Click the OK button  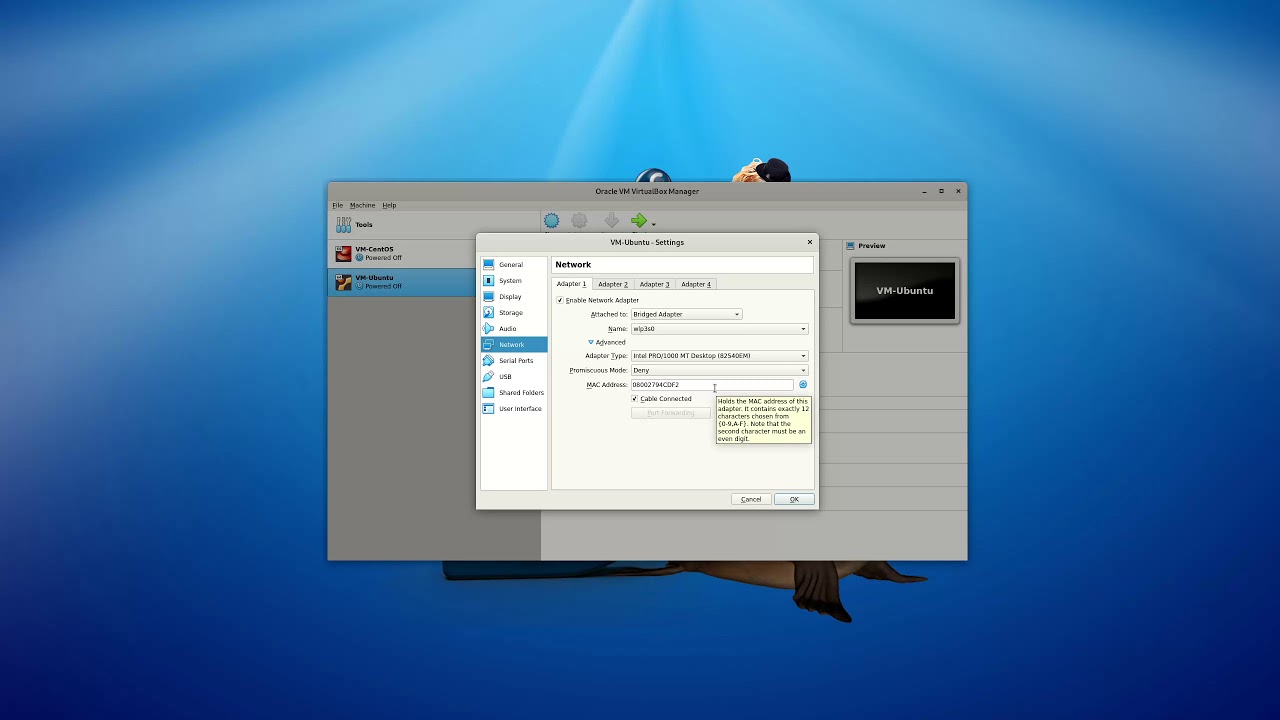794,499
